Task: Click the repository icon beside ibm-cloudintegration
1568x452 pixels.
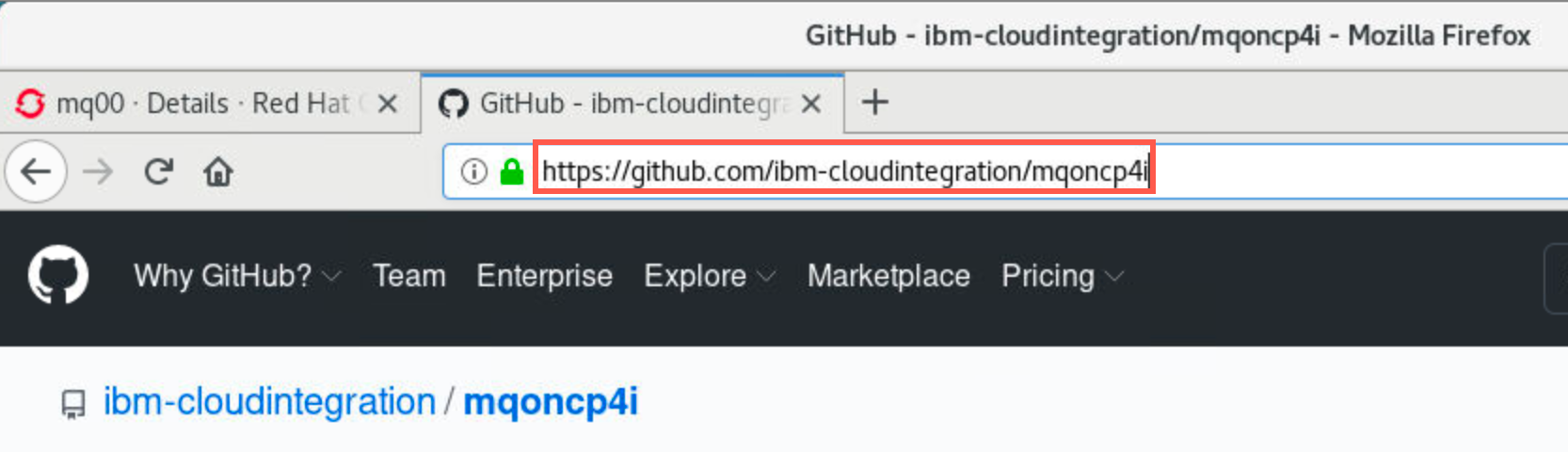Action: pos(72,405)
